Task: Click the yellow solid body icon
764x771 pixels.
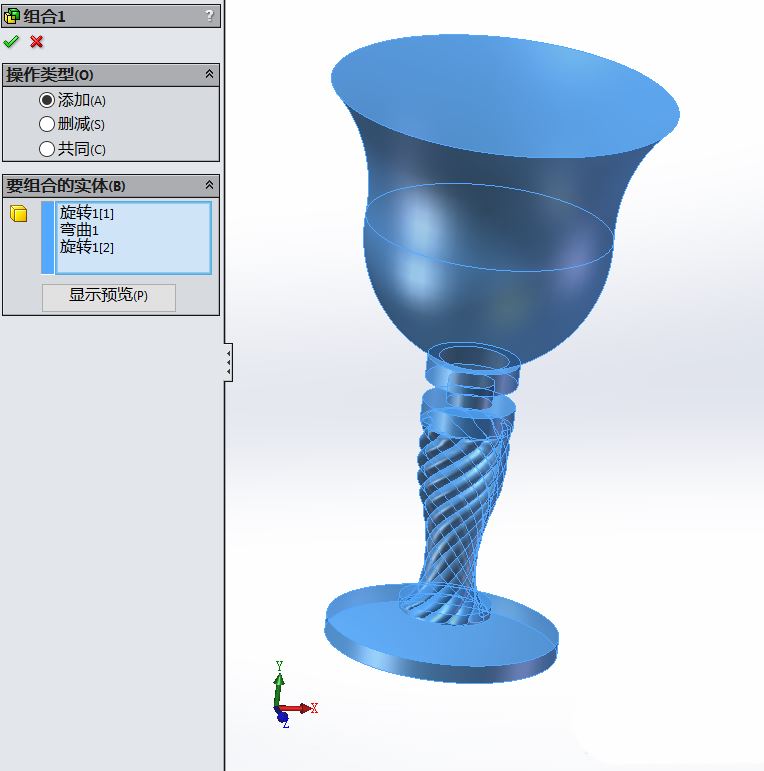Action: (19, 213)
